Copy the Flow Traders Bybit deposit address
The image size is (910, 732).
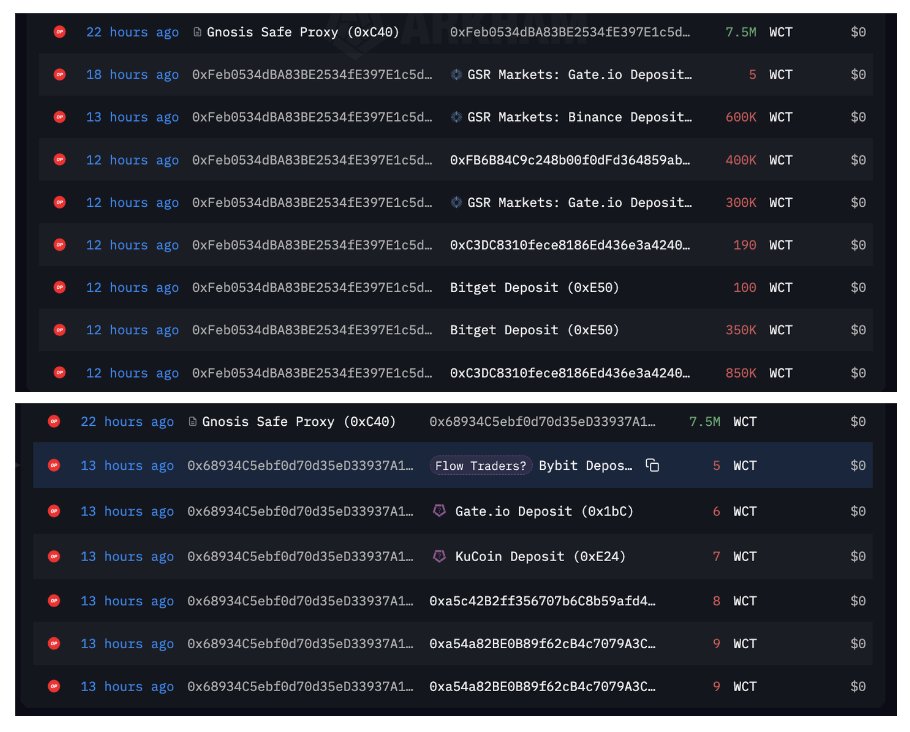coord(652,466)
